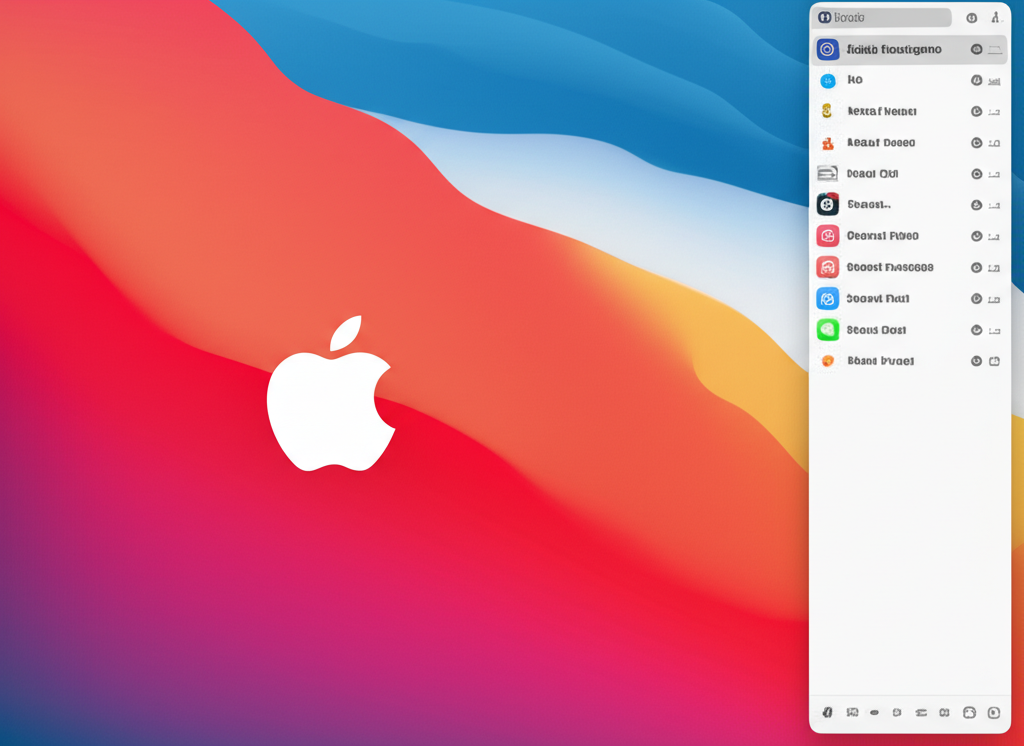Viewport: 1024px width, 746px height.
Task: Open the yellow app icon beside "kextaf Neinei"
Action: tap(827, 111)
